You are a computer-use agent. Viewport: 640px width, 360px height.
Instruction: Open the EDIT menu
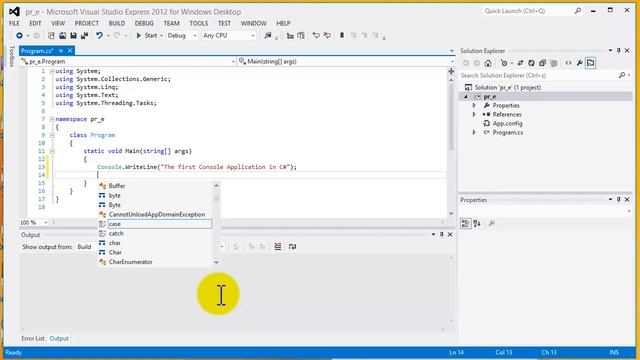tap(35, 23)
